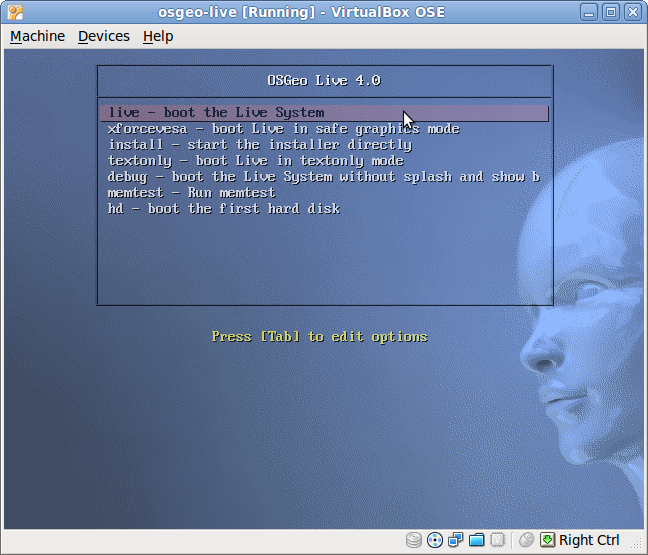Select the xforcevesa safe graphics mode entry
The image size is (648, 555).
(x=283, y=129)
